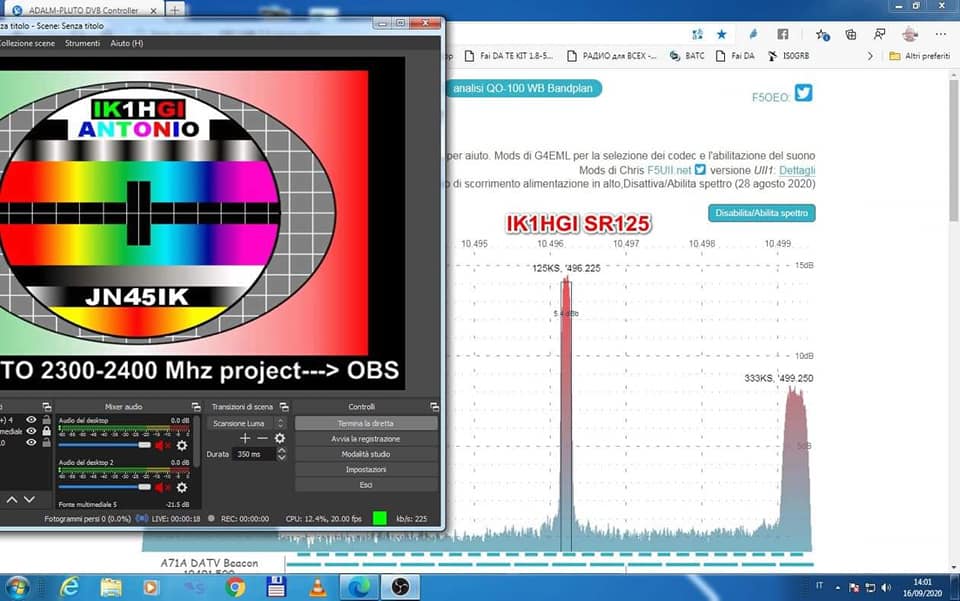Undock the Mixer audio panel
Screen dimensions: 960x601
pyautogui.click(x=196, y=407)
